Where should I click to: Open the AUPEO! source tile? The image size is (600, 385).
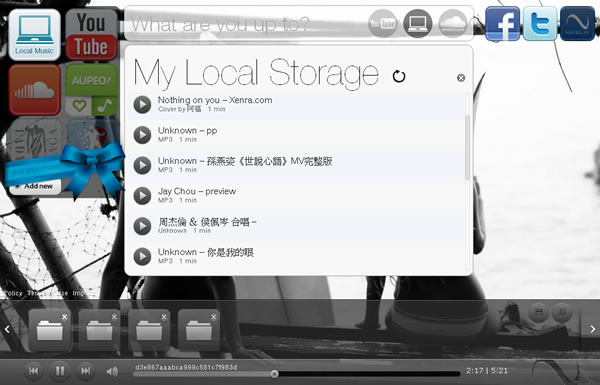pos(91,80)
